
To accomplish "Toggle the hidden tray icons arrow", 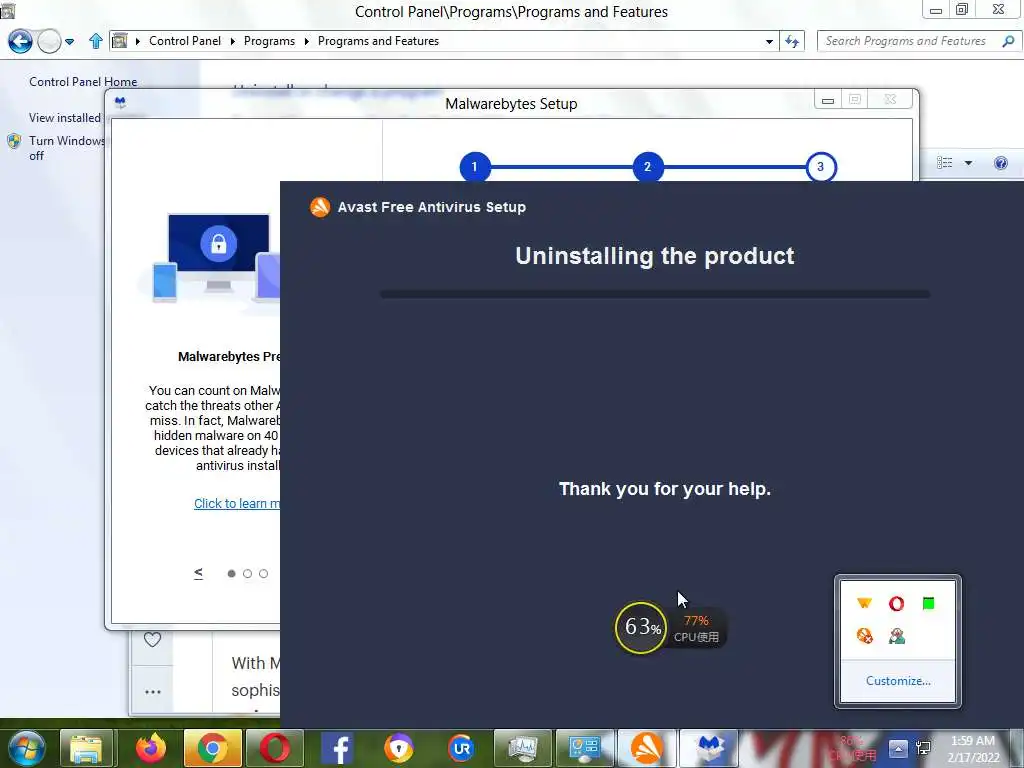I will click(898, 749).
